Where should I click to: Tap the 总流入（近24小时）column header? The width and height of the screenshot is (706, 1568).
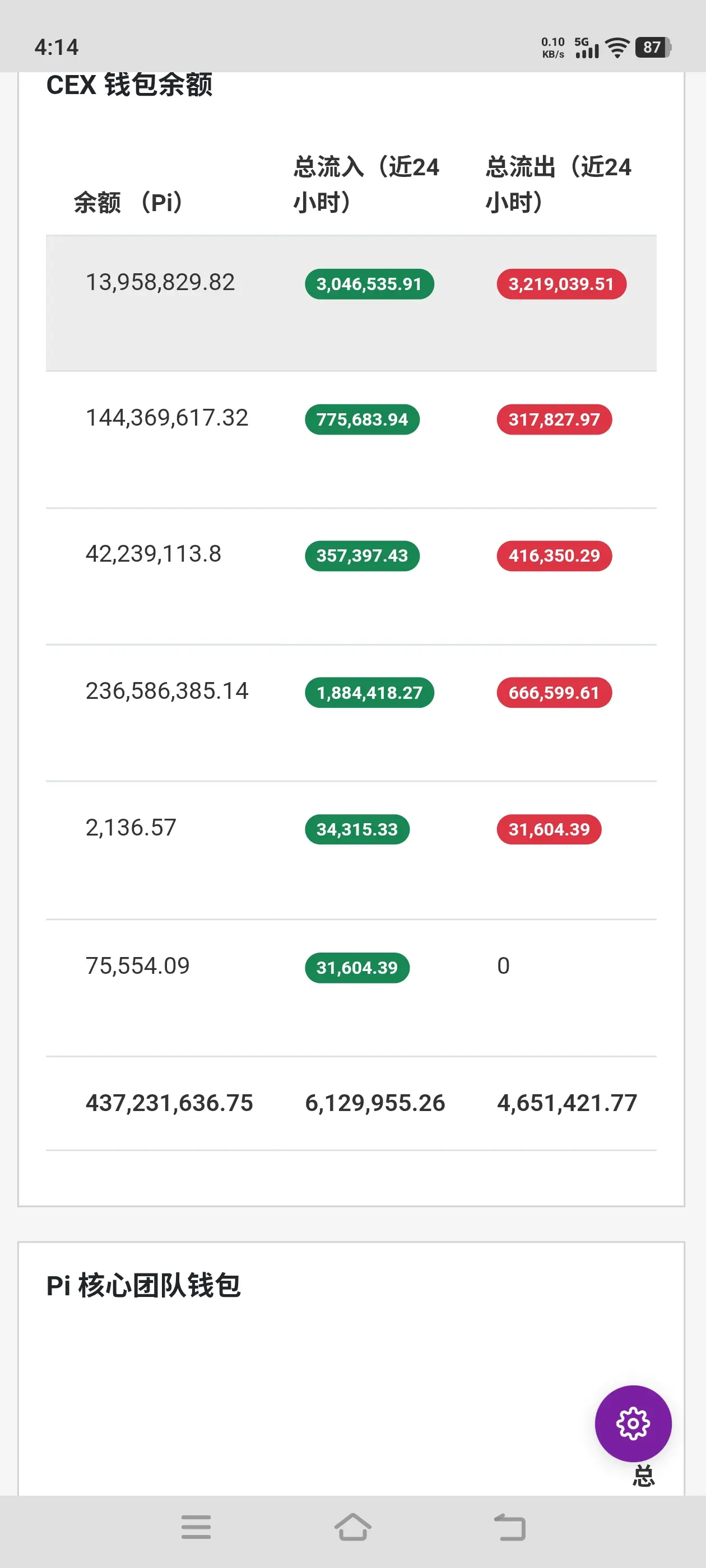pyautogui.click(x=366, y=184)
